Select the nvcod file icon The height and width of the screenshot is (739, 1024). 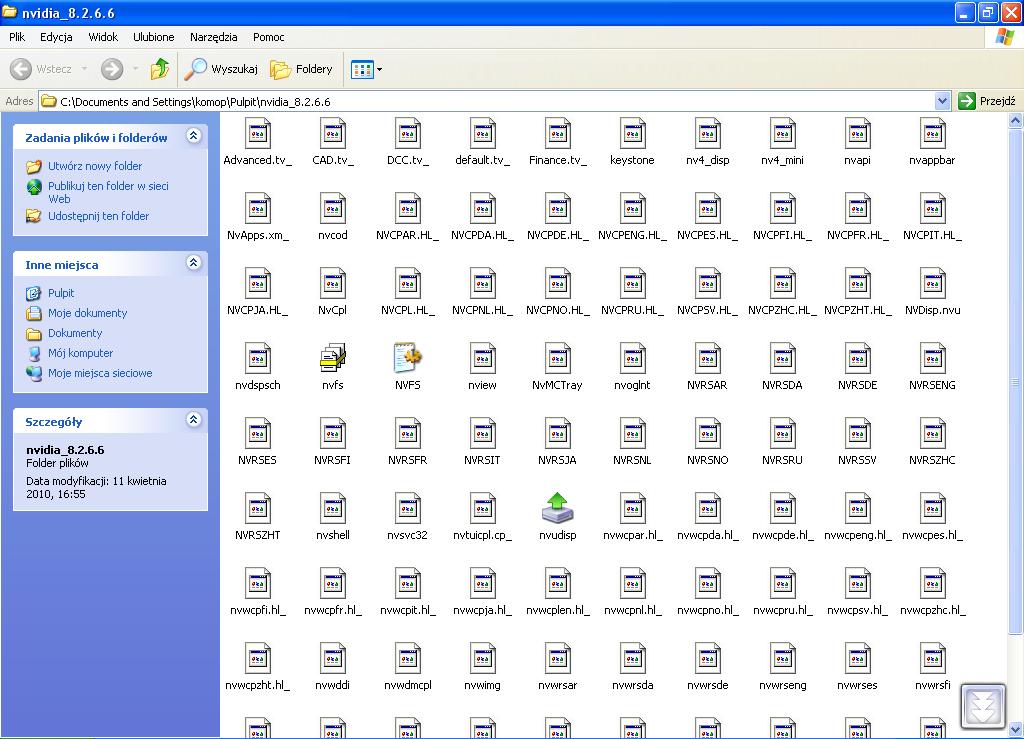coord(332,209)
